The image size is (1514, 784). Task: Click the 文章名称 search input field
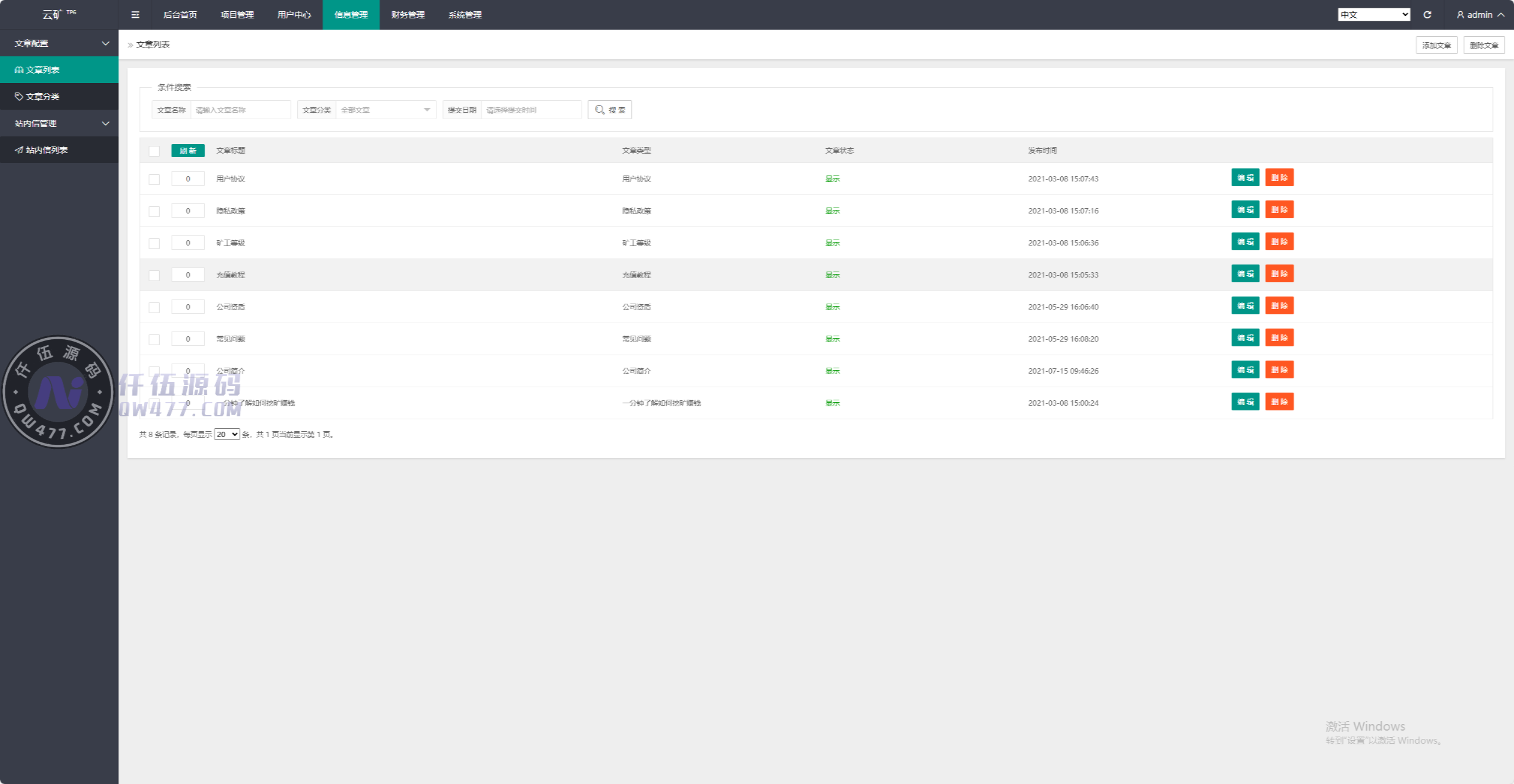(x=240, y=110)
